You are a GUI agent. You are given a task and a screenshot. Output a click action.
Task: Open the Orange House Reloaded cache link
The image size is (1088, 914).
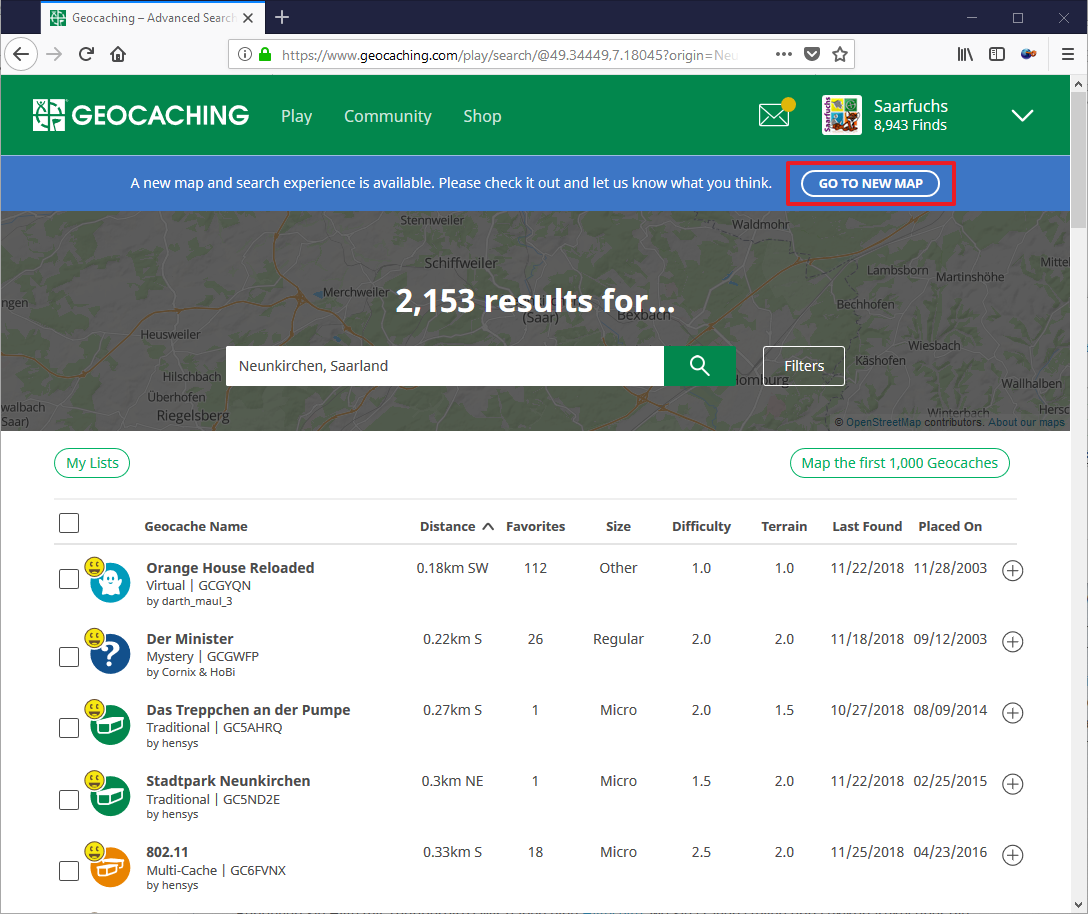[230, 568]
